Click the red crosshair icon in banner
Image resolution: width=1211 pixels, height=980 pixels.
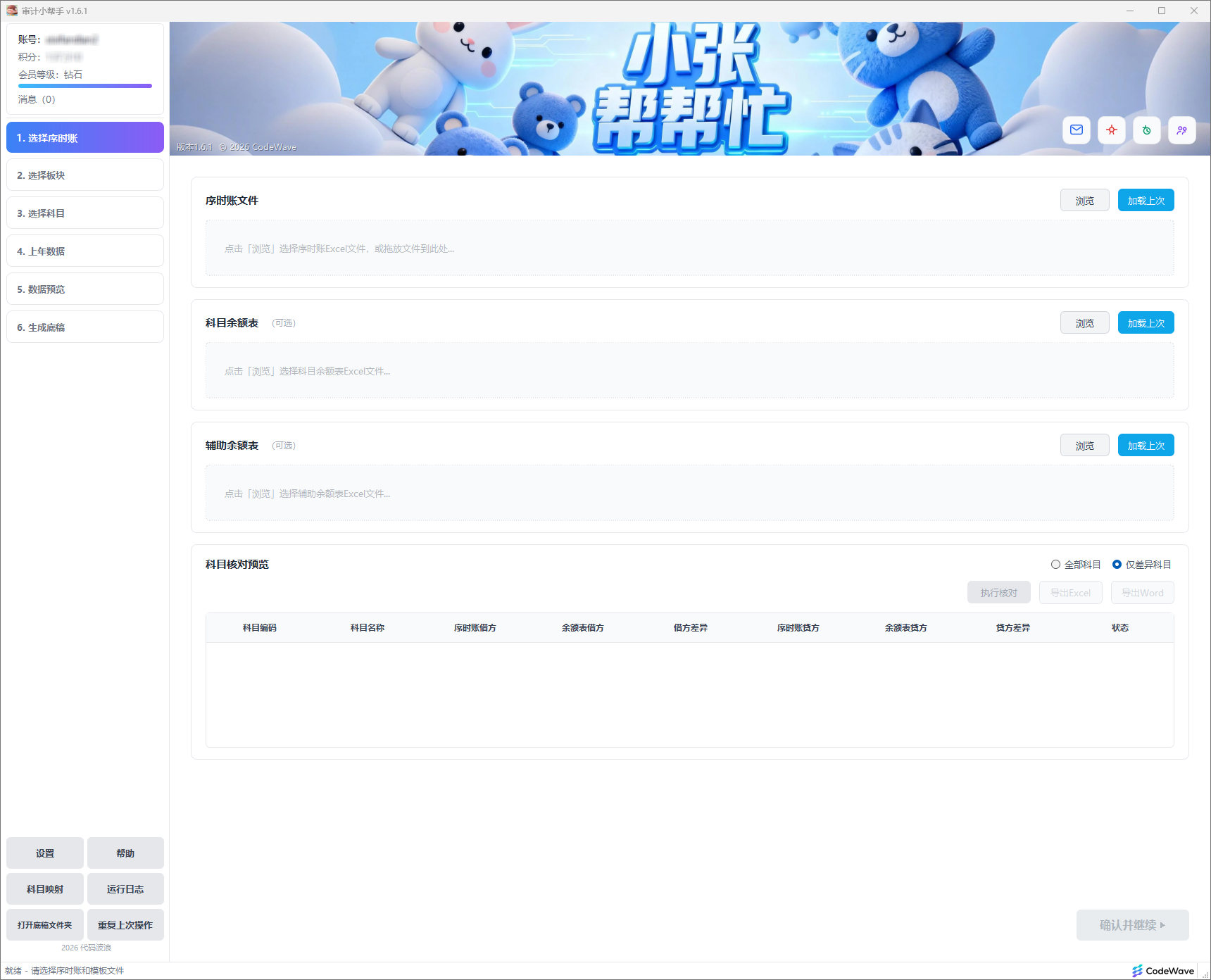(x=1111, y=130)
